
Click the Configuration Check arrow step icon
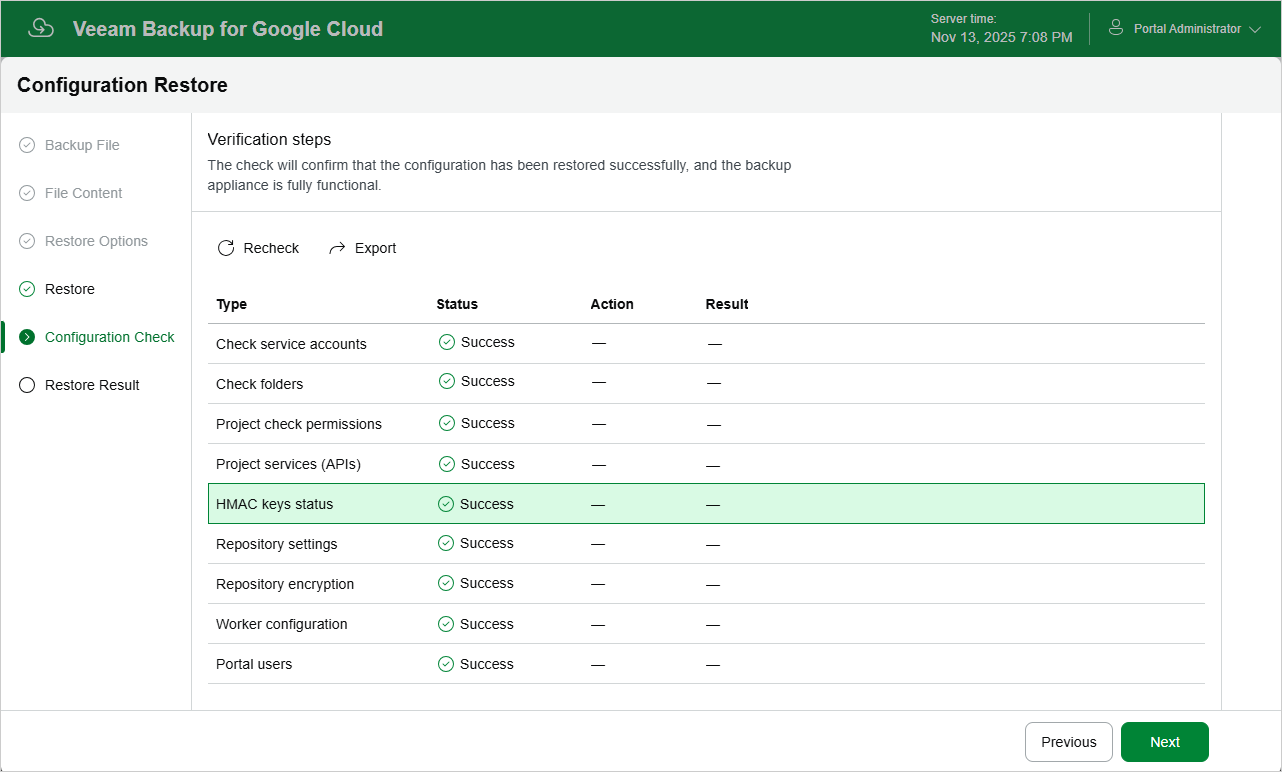tap(27, 337)
